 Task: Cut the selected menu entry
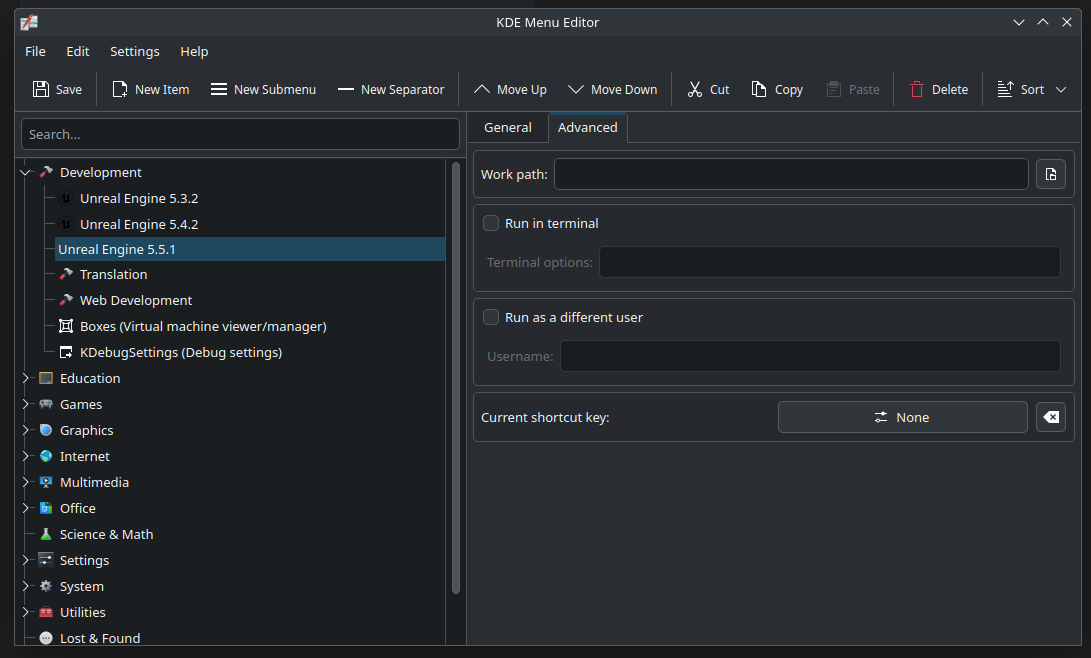[x=694, y=89]
